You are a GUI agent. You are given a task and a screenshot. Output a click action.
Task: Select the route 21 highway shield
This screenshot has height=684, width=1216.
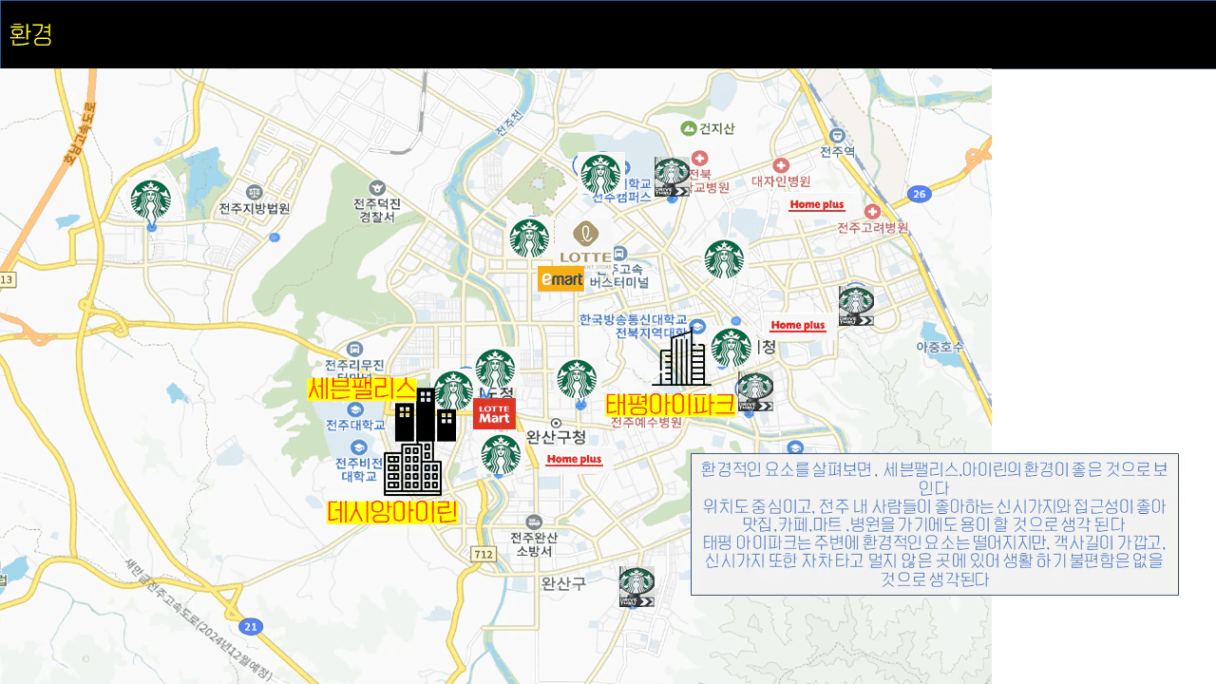pos(251,627)
